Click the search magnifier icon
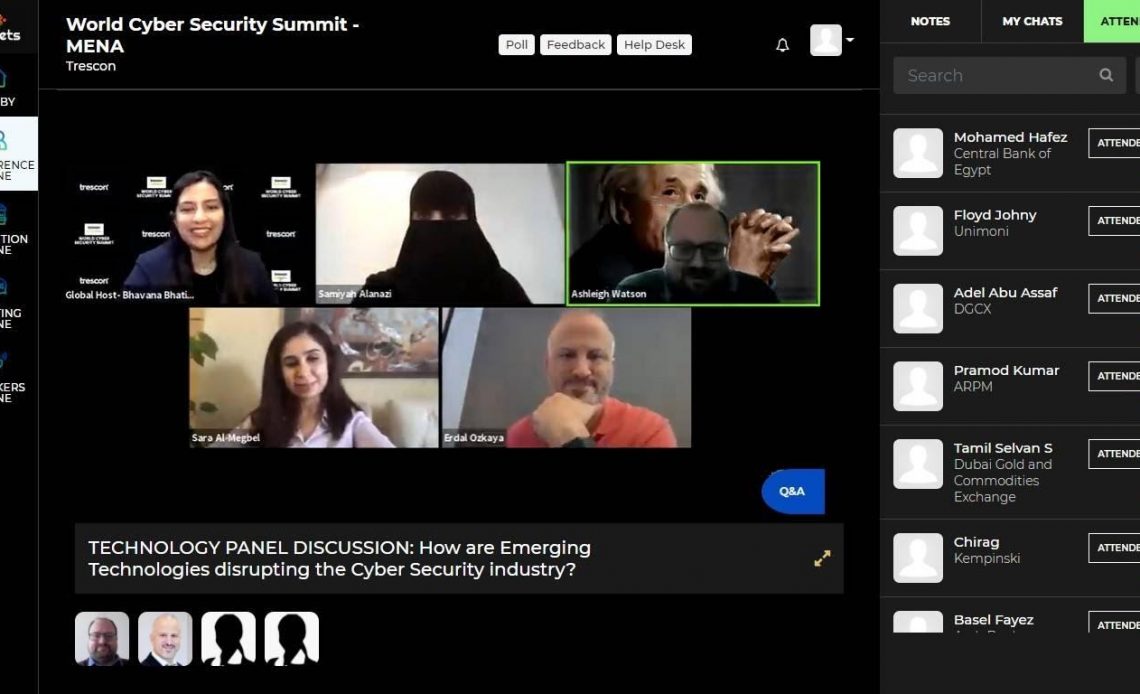 pyautogui.click(x=1107, y=75)
